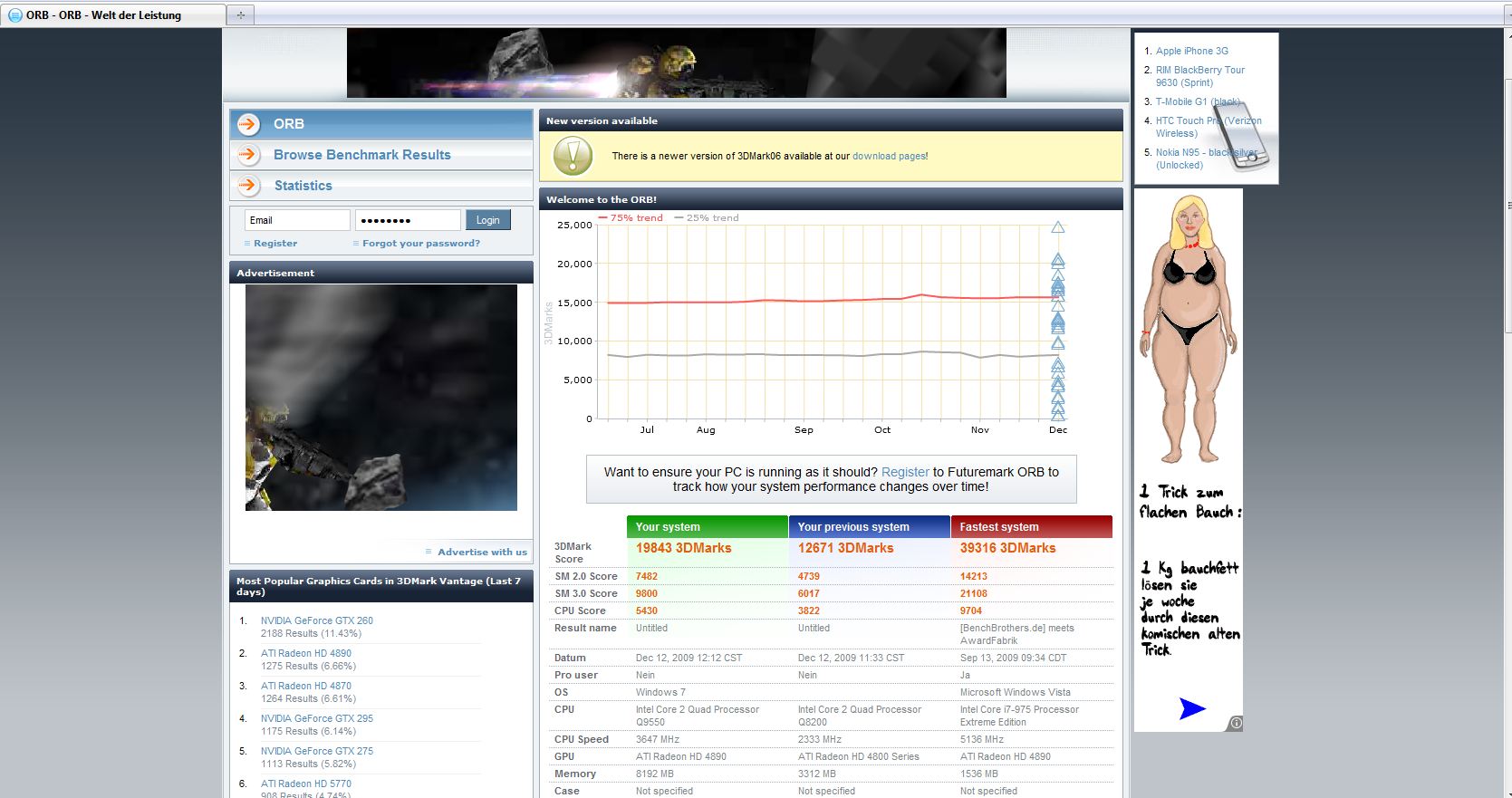Open RIM BlackBerry Tour 9630 link

click(x=1200, y=76)
